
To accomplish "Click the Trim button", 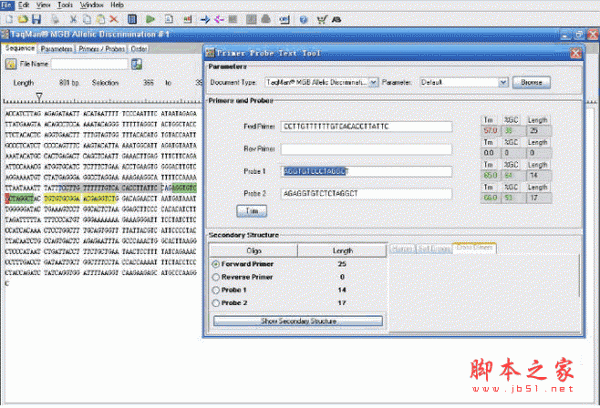I will (252, 211).
